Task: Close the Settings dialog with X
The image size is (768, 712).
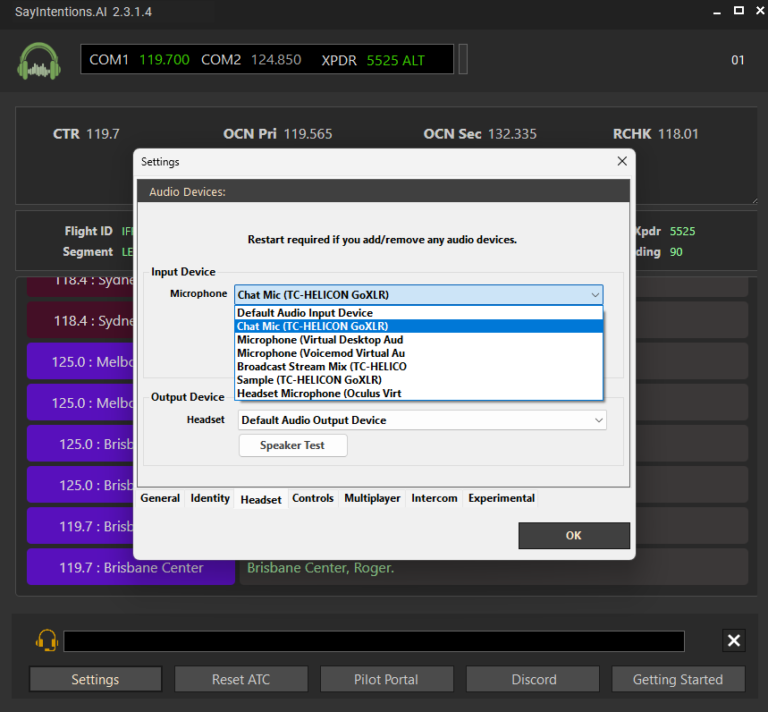Action: point(622,161)
